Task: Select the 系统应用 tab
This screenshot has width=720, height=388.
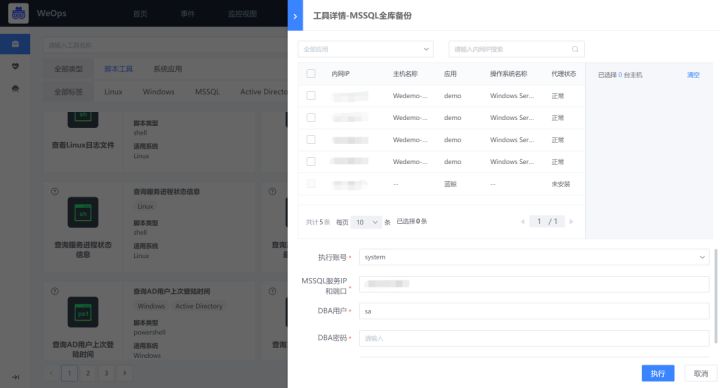Action: click(x=168, y=69)
